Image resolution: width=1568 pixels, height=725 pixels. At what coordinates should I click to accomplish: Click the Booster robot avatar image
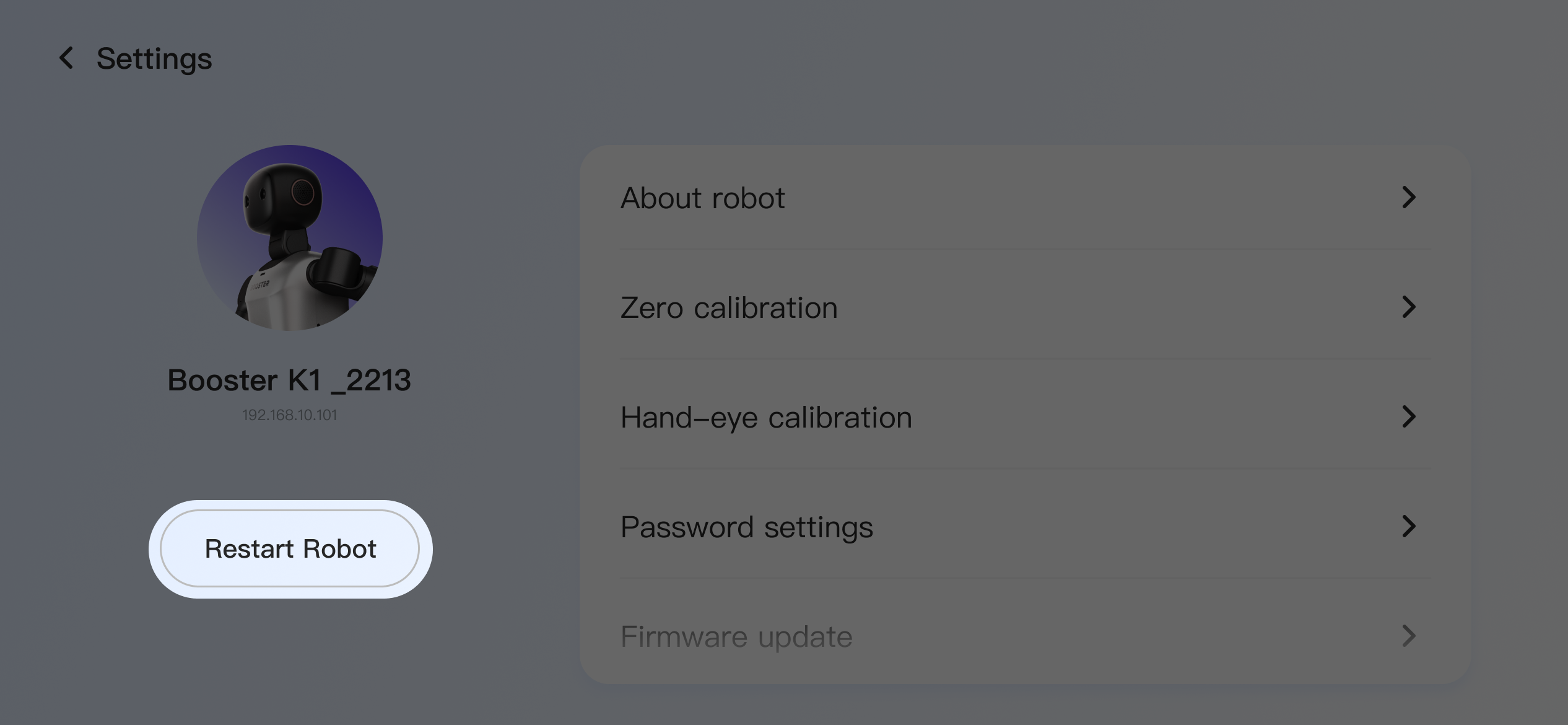[x=290, y=238]
